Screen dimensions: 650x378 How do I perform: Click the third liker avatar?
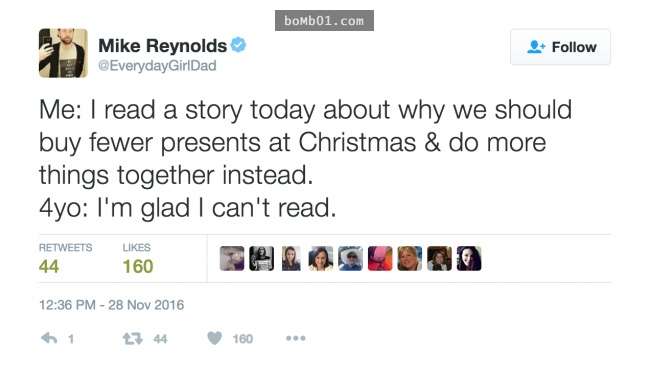coord(291,258)
